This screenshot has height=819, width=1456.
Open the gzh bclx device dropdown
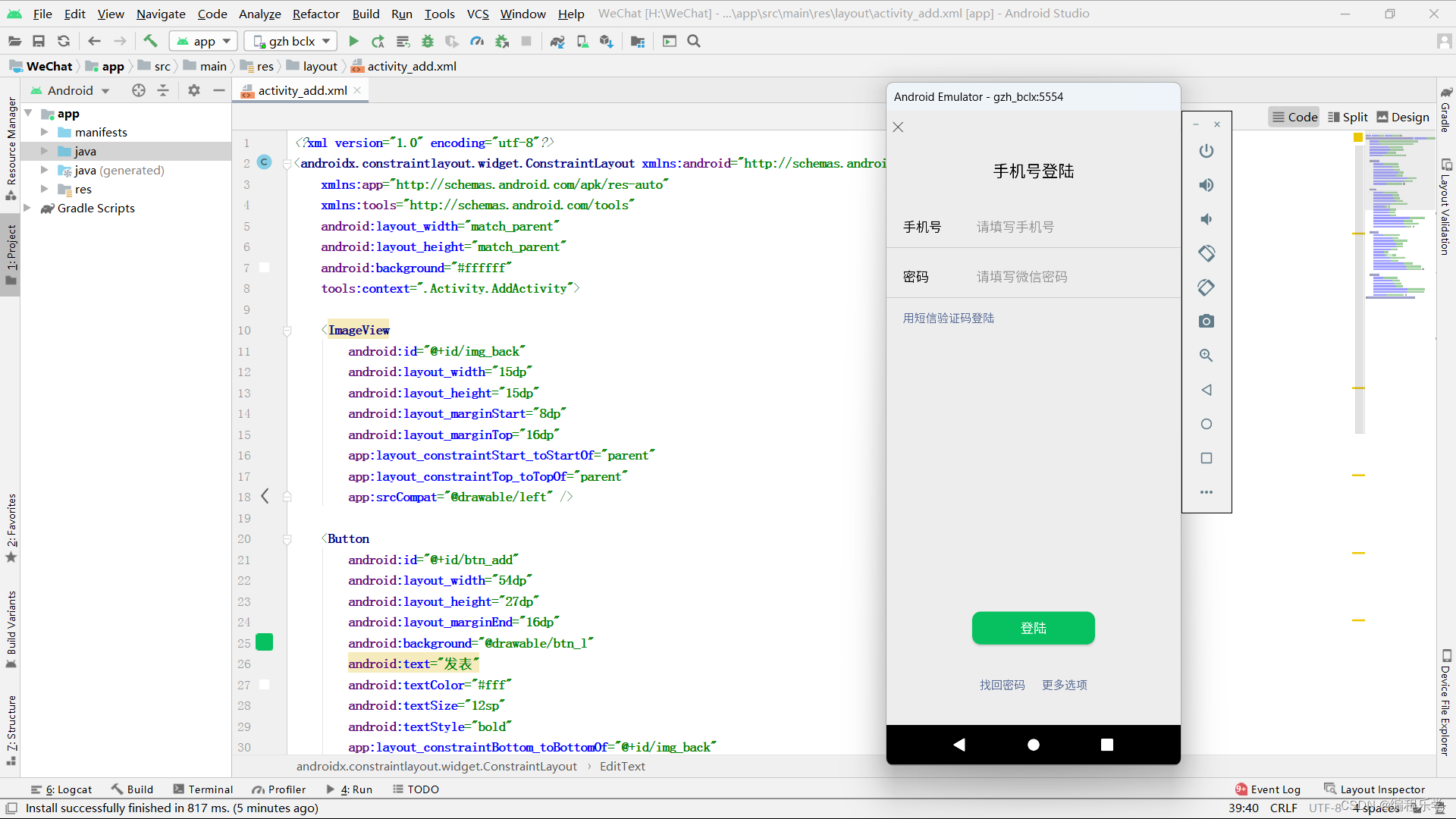291,41
